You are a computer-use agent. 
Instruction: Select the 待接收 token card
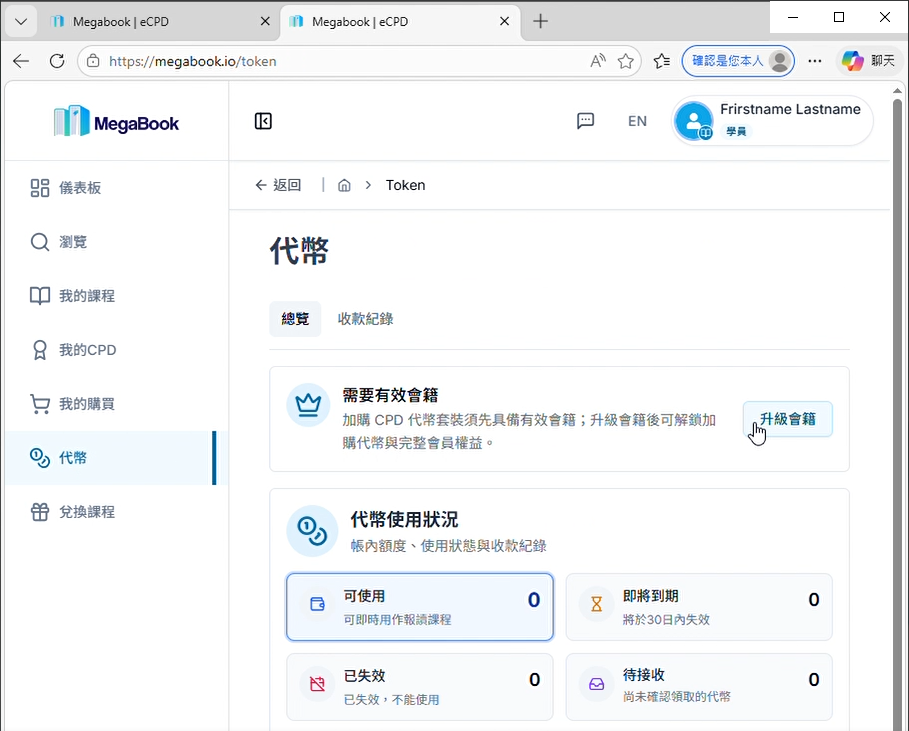[x=699, y=687]
